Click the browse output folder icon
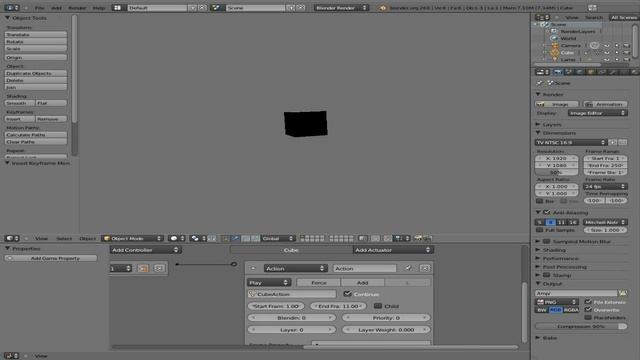The height and width of the screenshot is (360, 640). tap(622, 293)
